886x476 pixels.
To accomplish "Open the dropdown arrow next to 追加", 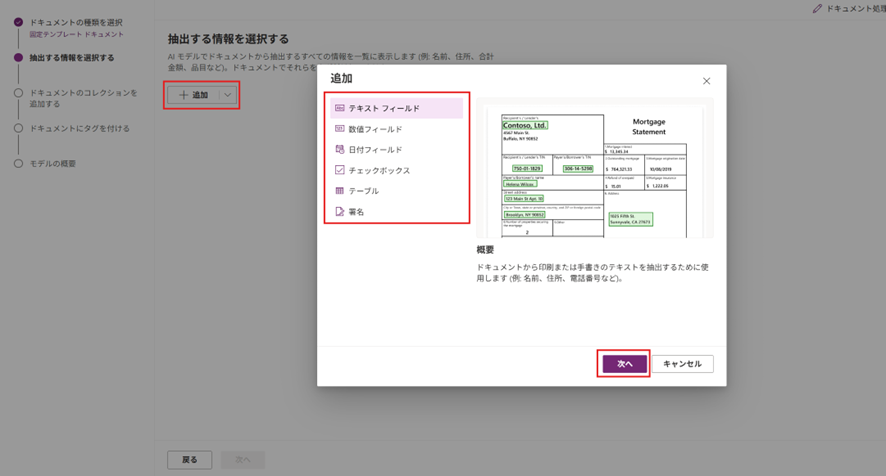I will point(227,95).
